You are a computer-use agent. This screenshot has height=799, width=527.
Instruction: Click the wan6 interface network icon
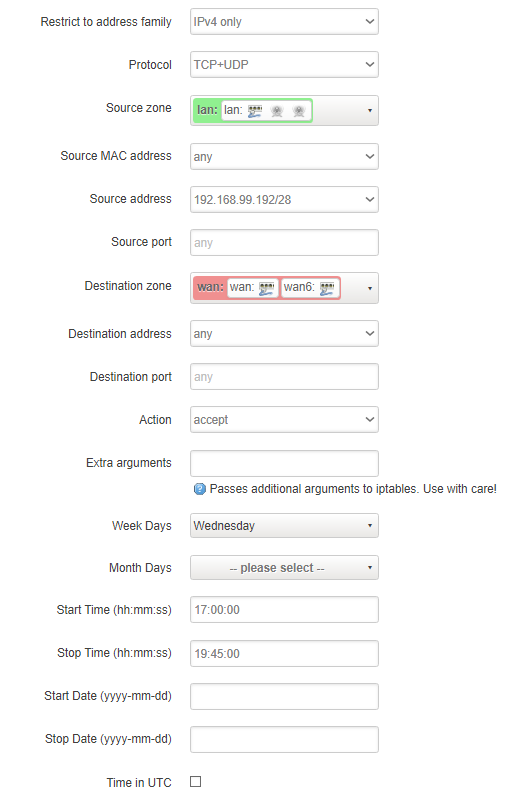pos(327,288)
